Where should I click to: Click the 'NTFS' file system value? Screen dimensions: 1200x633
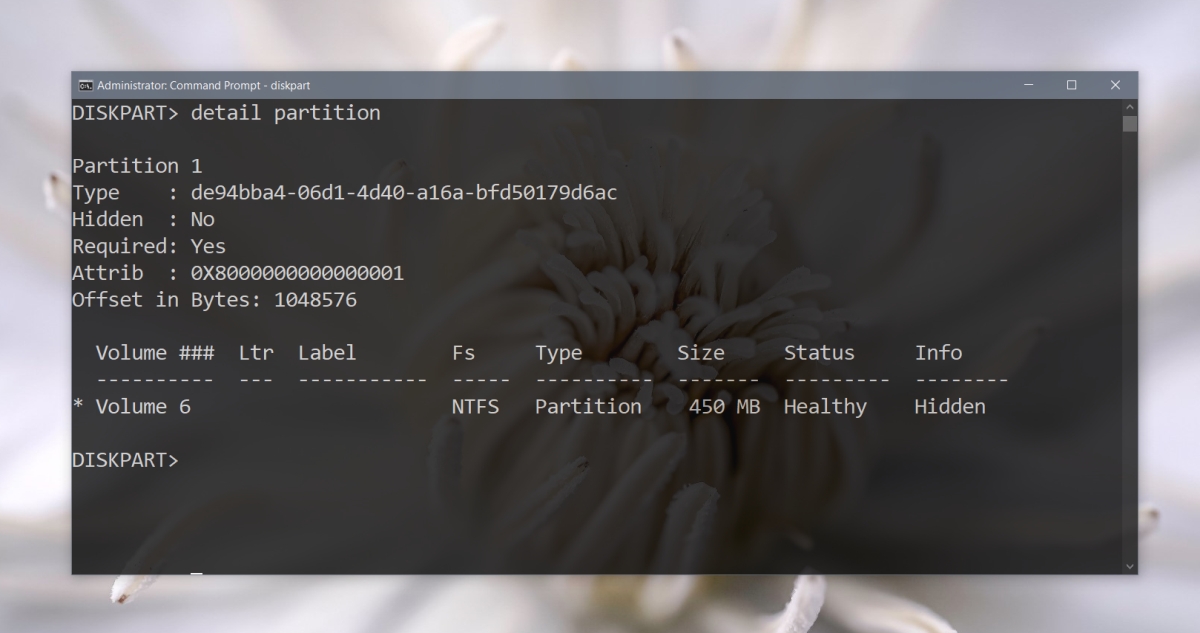[476, 407]
